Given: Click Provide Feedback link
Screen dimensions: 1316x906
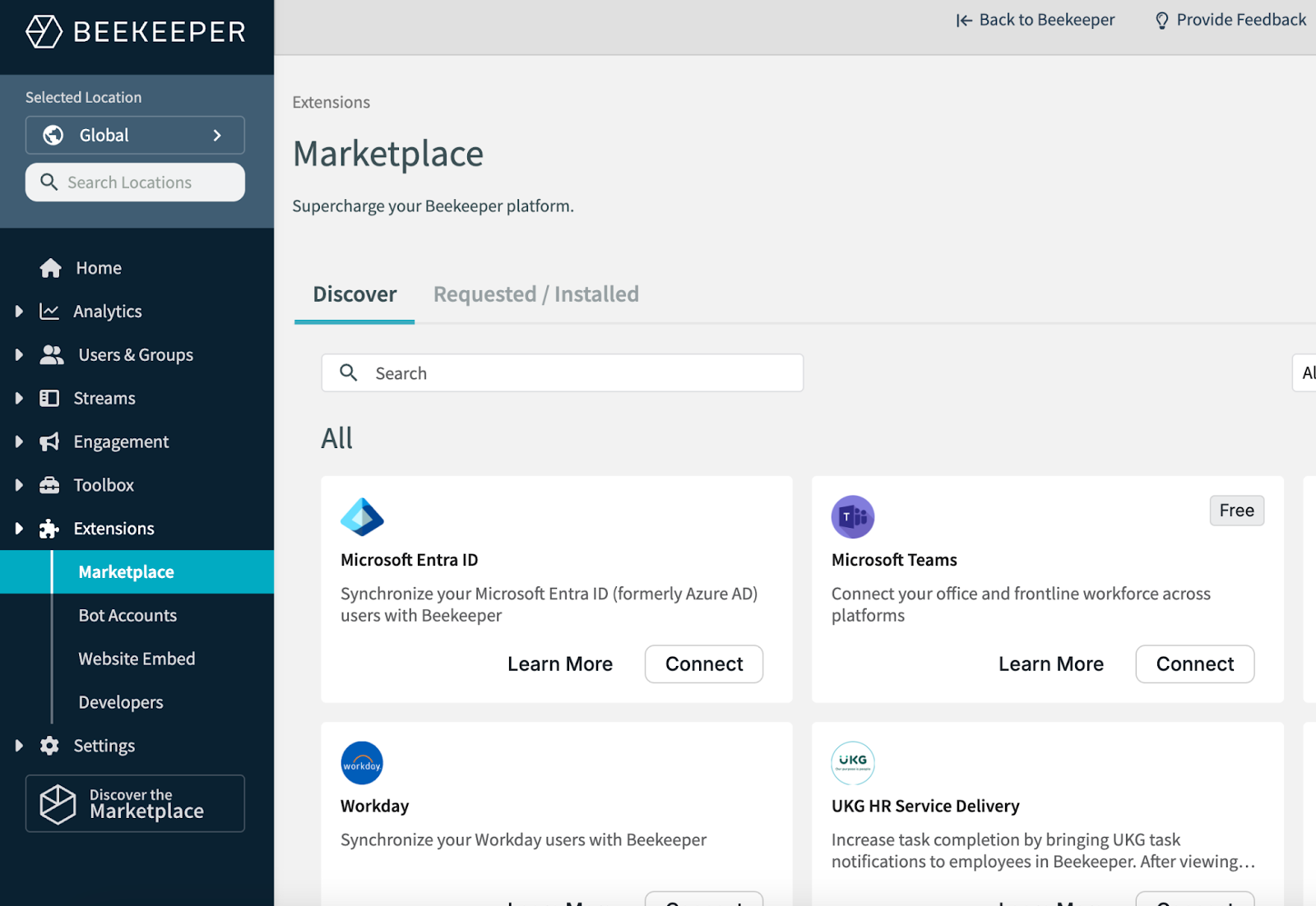Looking at the screenshot, I should 1230,21.
